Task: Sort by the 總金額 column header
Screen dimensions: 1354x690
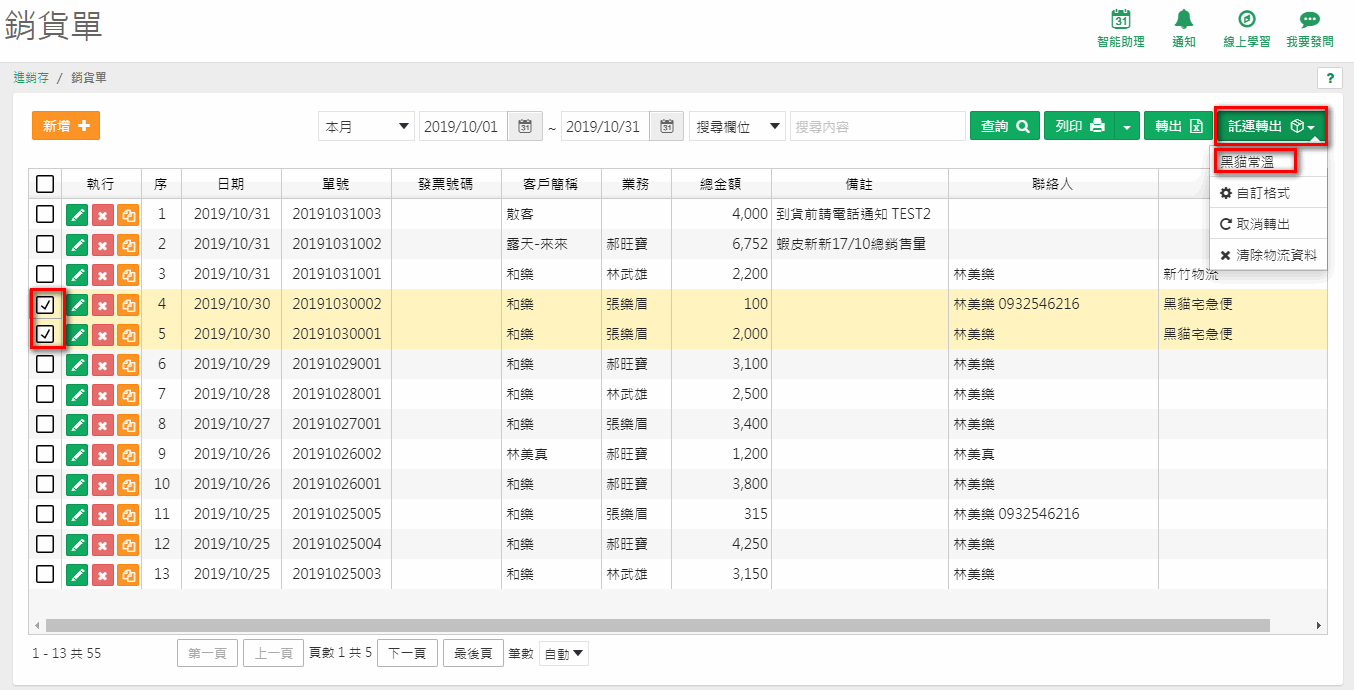Action: point(721,184)
